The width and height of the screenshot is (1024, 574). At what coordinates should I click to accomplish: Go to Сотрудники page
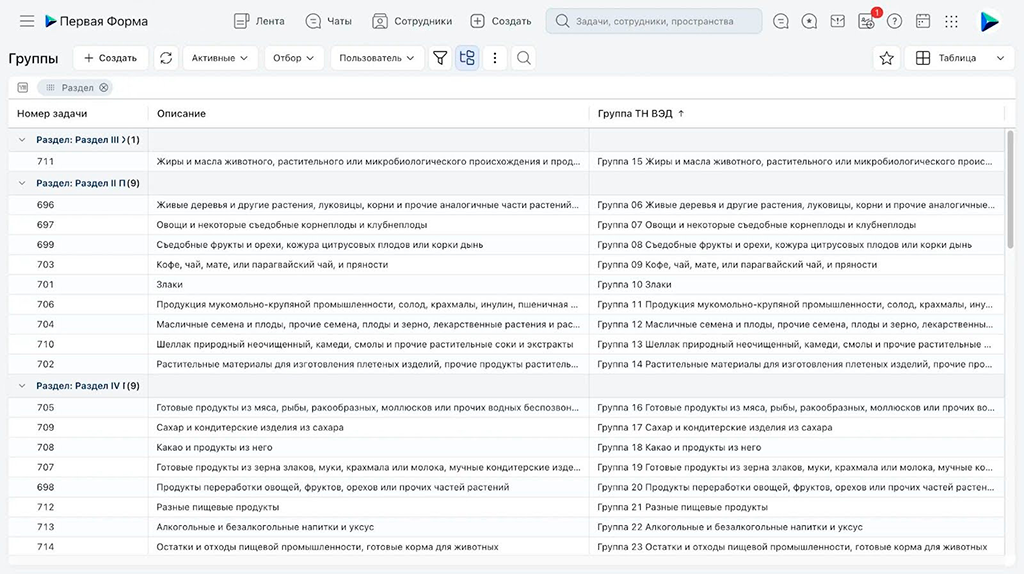412,21
